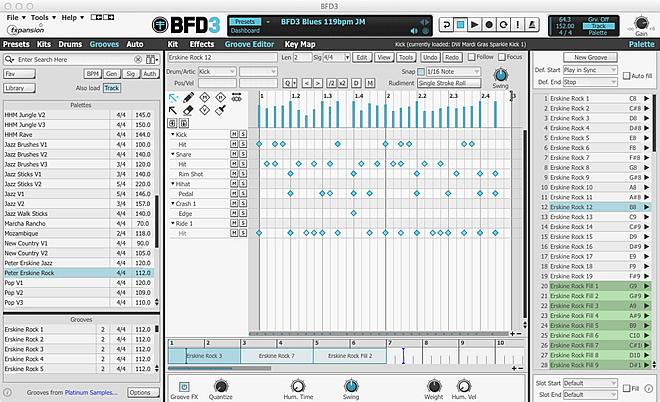Select the black arrow pointer tool
Image resolution: width=660 pixels, height=402 pixels.
tap(173, 110)
